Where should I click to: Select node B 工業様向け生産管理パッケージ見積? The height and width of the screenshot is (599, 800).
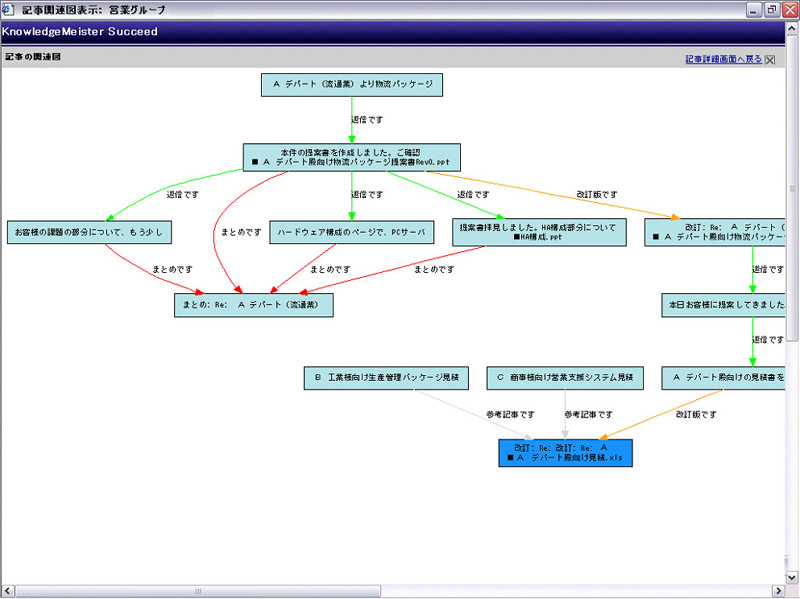click(386, 378)
